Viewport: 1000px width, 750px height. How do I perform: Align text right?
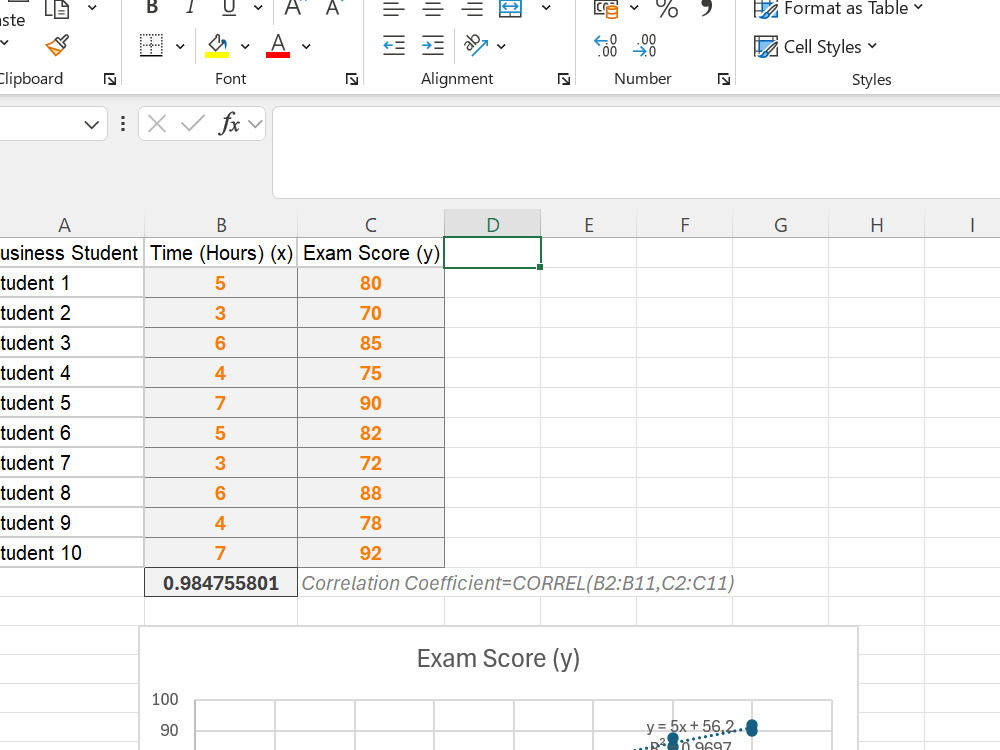(x=472, y=8)
